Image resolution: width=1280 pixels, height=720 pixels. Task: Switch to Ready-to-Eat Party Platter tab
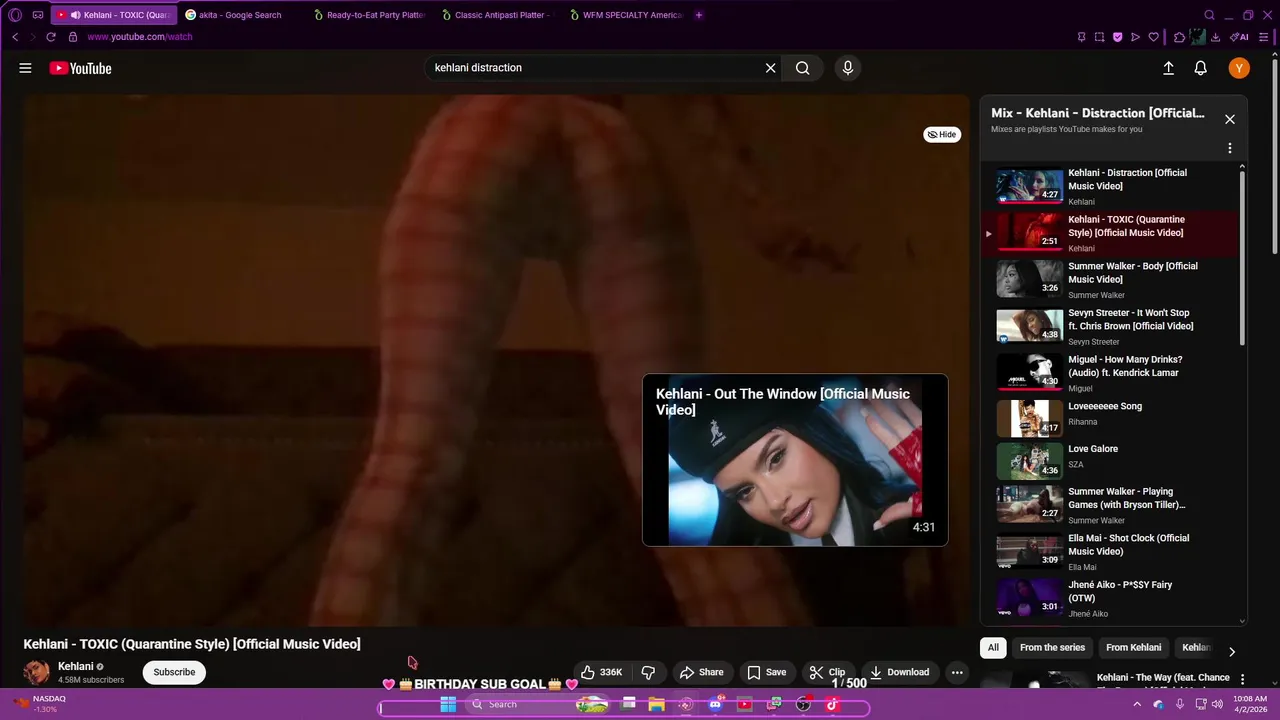click(368, 15)
